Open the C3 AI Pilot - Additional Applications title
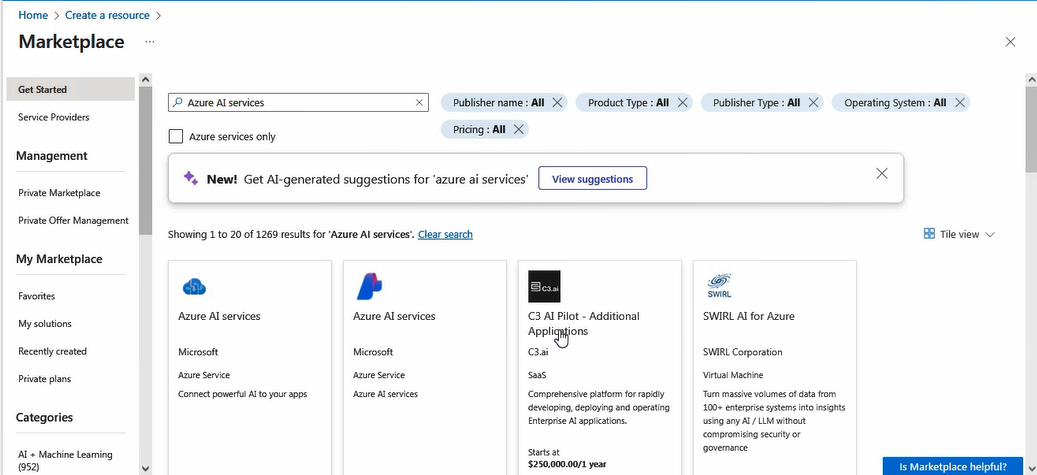Screen dimensions: 1037x475 coord(584,324)
